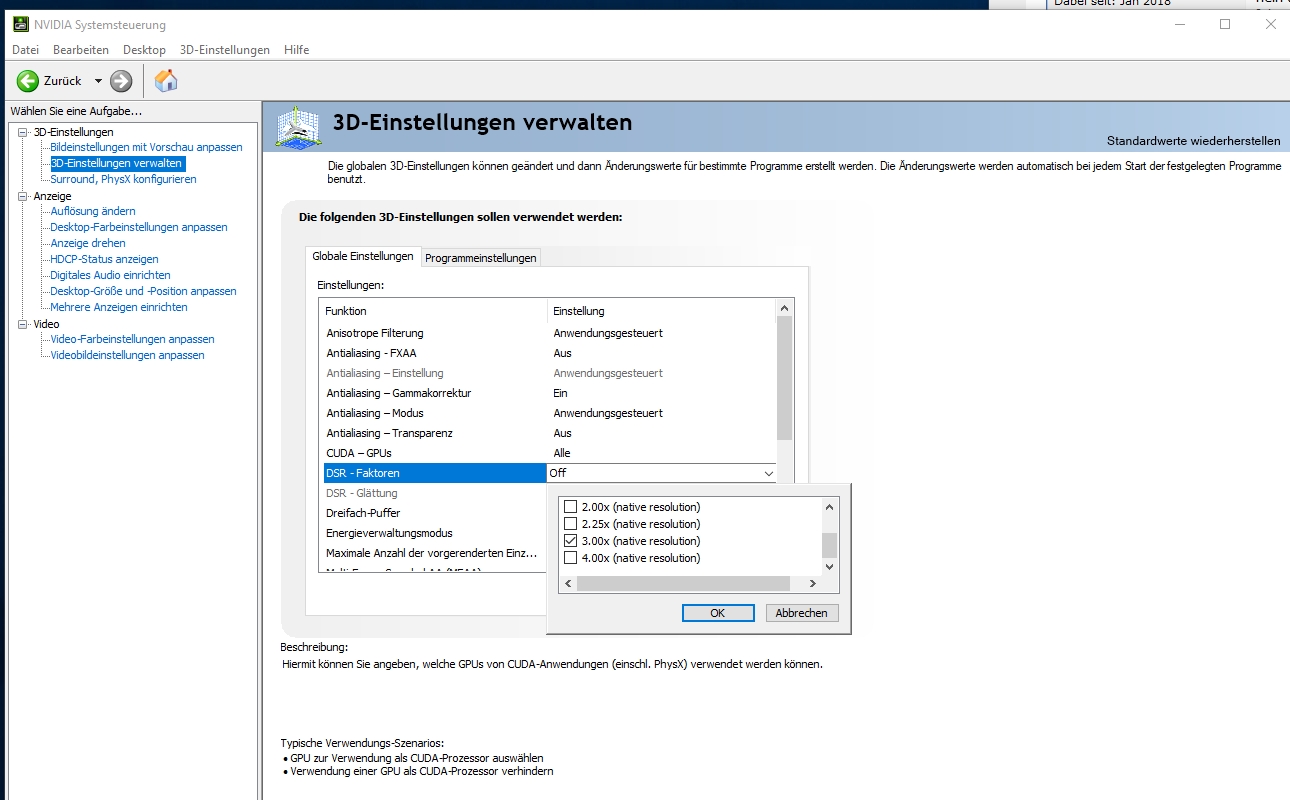The height and width of the screenshot is (800, 1290).
Task: Click the forward arrow icon in the toolbar
Action: pos(121,81)
